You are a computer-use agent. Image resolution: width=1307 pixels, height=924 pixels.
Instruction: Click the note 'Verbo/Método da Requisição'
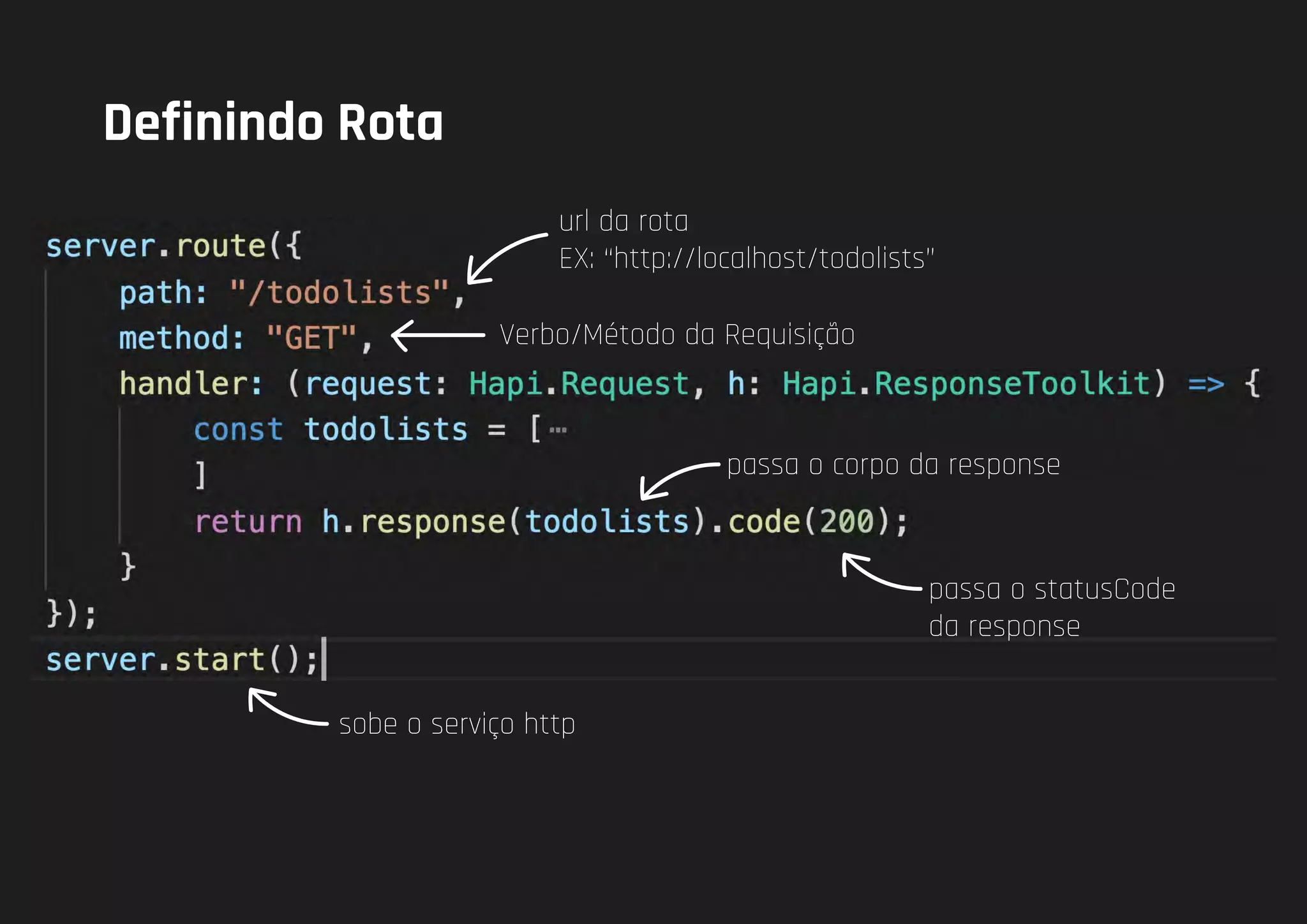677,334
